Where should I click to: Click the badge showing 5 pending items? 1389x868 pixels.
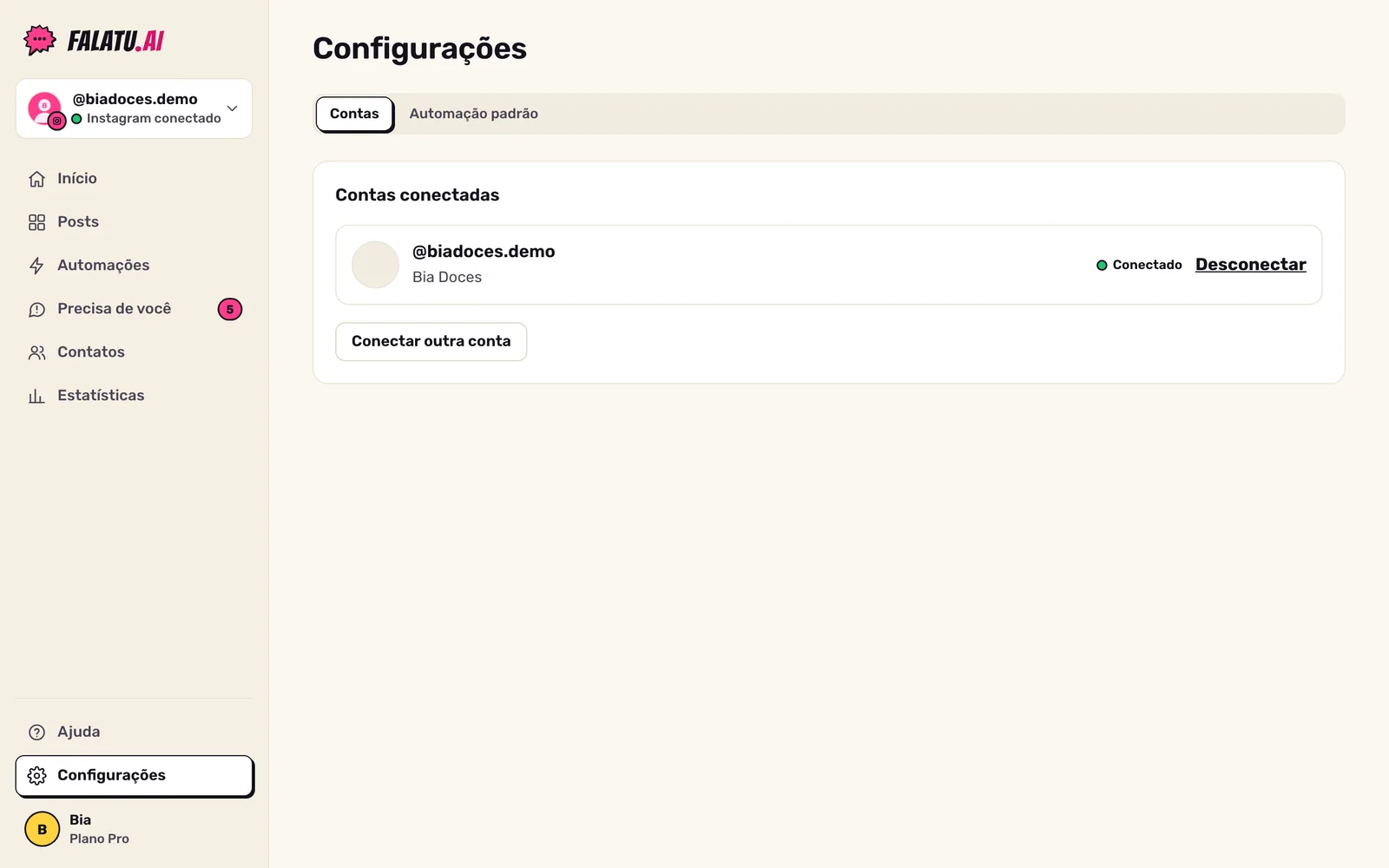[230, 309]
